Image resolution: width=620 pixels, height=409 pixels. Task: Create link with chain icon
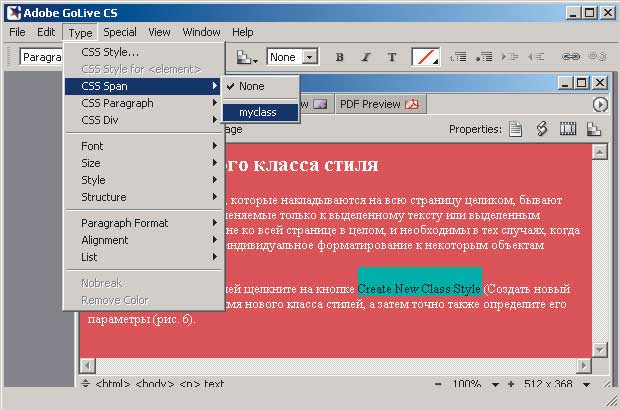click(x=571, y=57)
